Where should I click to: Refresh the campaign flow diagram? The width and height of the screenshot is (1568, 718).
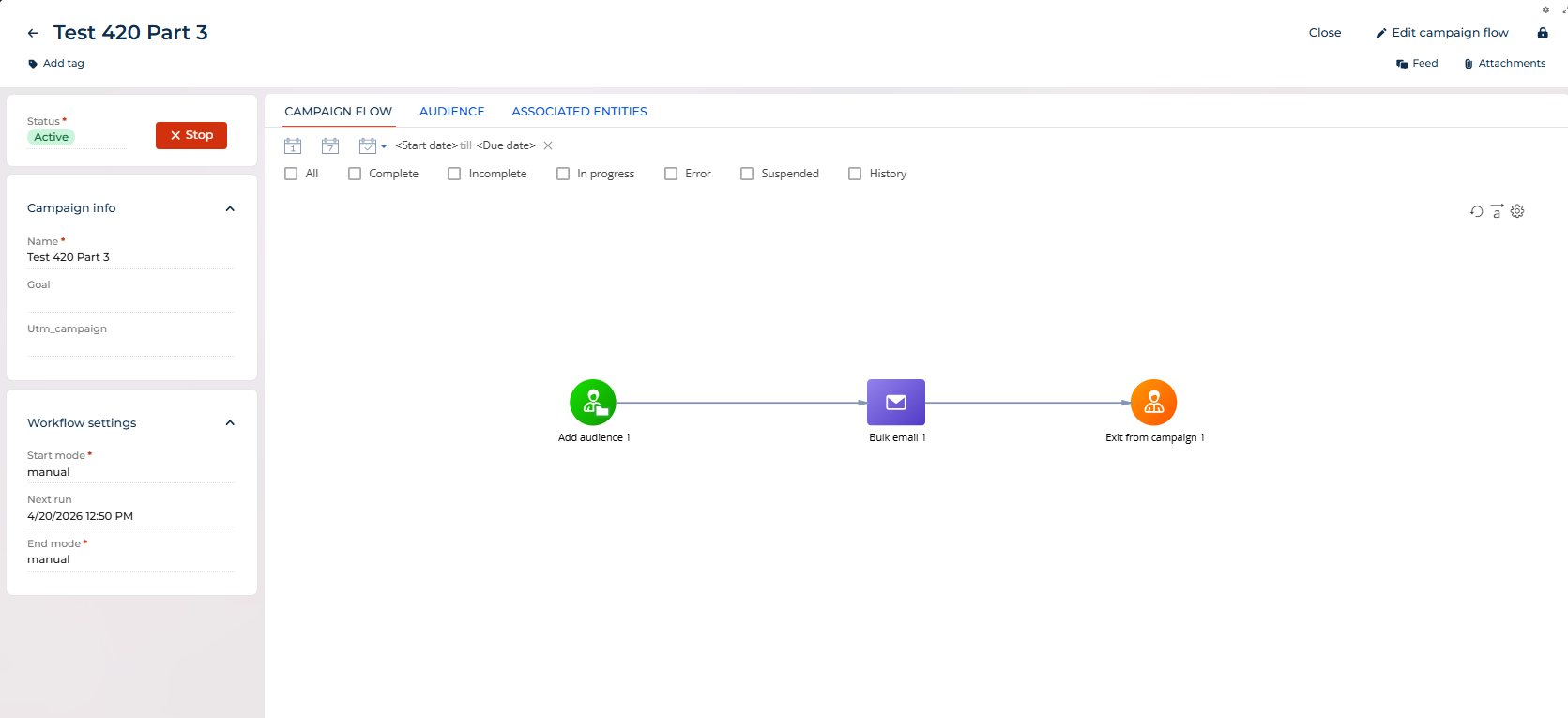1476,212
